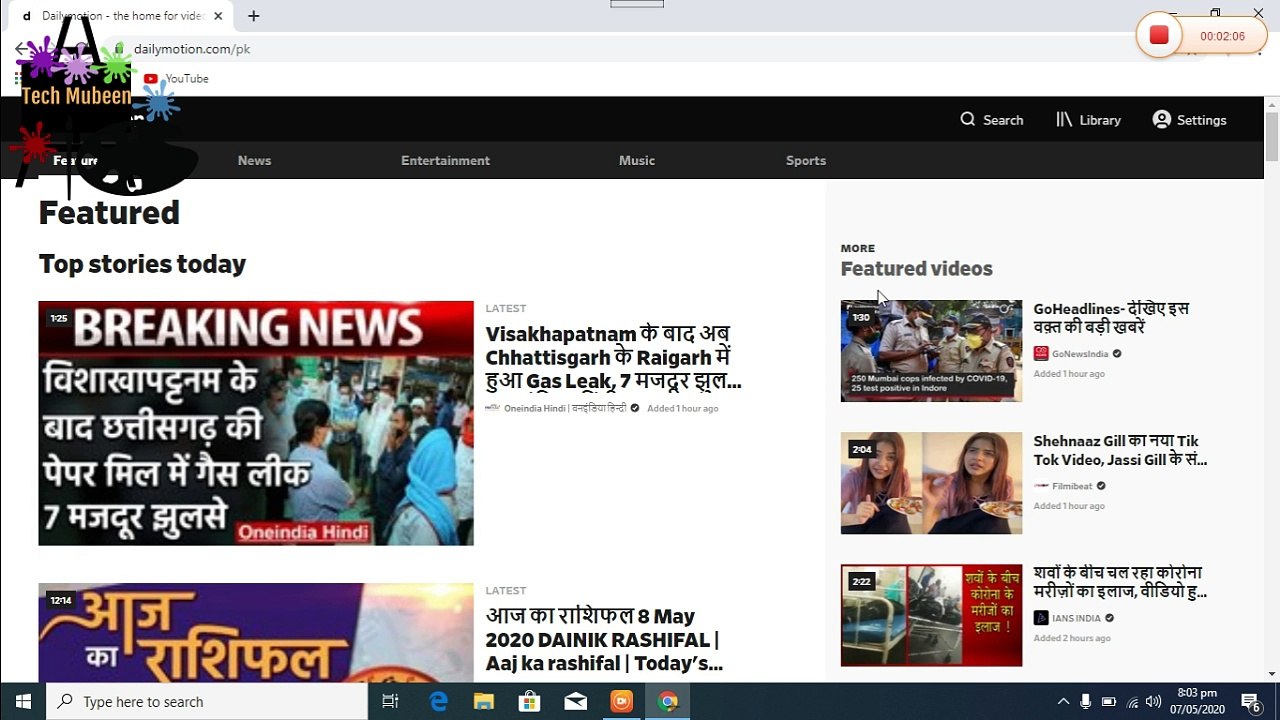Image resolution: width=1280 pixels, height=720 pixels.
Task: Open the Visakhapatnam Chhattisgarh Raigarh Gas Leak headline
Action: click(x=613, y=357)
